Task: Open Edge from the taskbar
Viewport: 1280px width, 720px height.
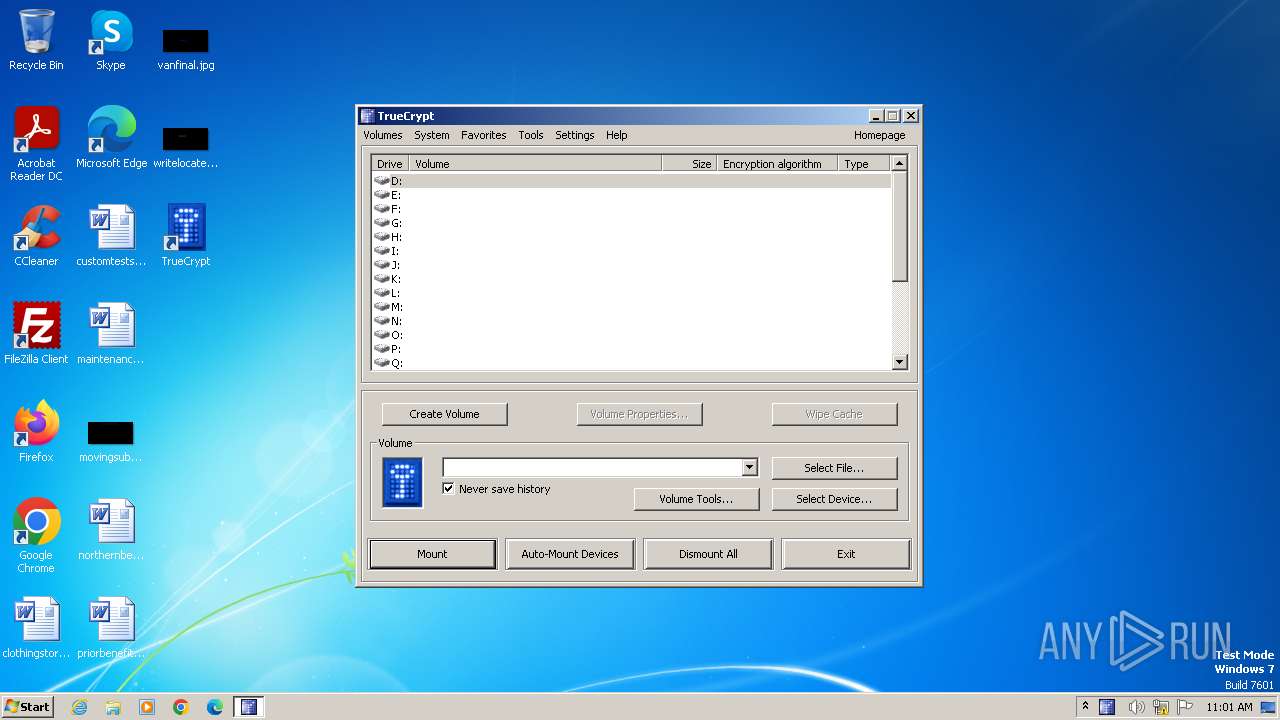Action: 215,707
